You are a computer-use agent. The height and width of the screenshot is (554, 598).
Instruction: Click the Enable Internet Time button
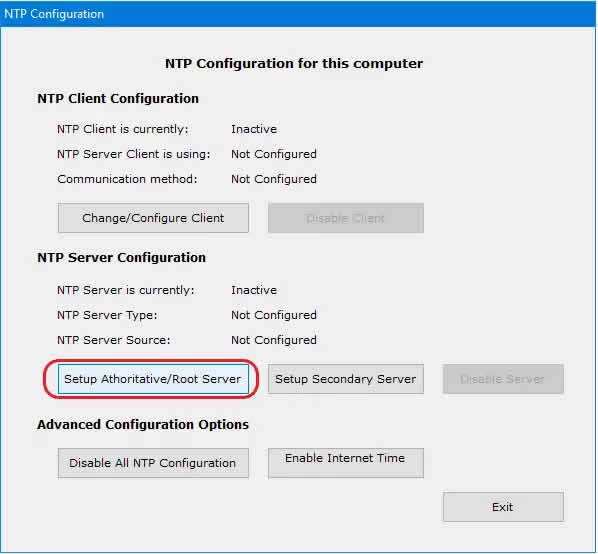[346, 463]
